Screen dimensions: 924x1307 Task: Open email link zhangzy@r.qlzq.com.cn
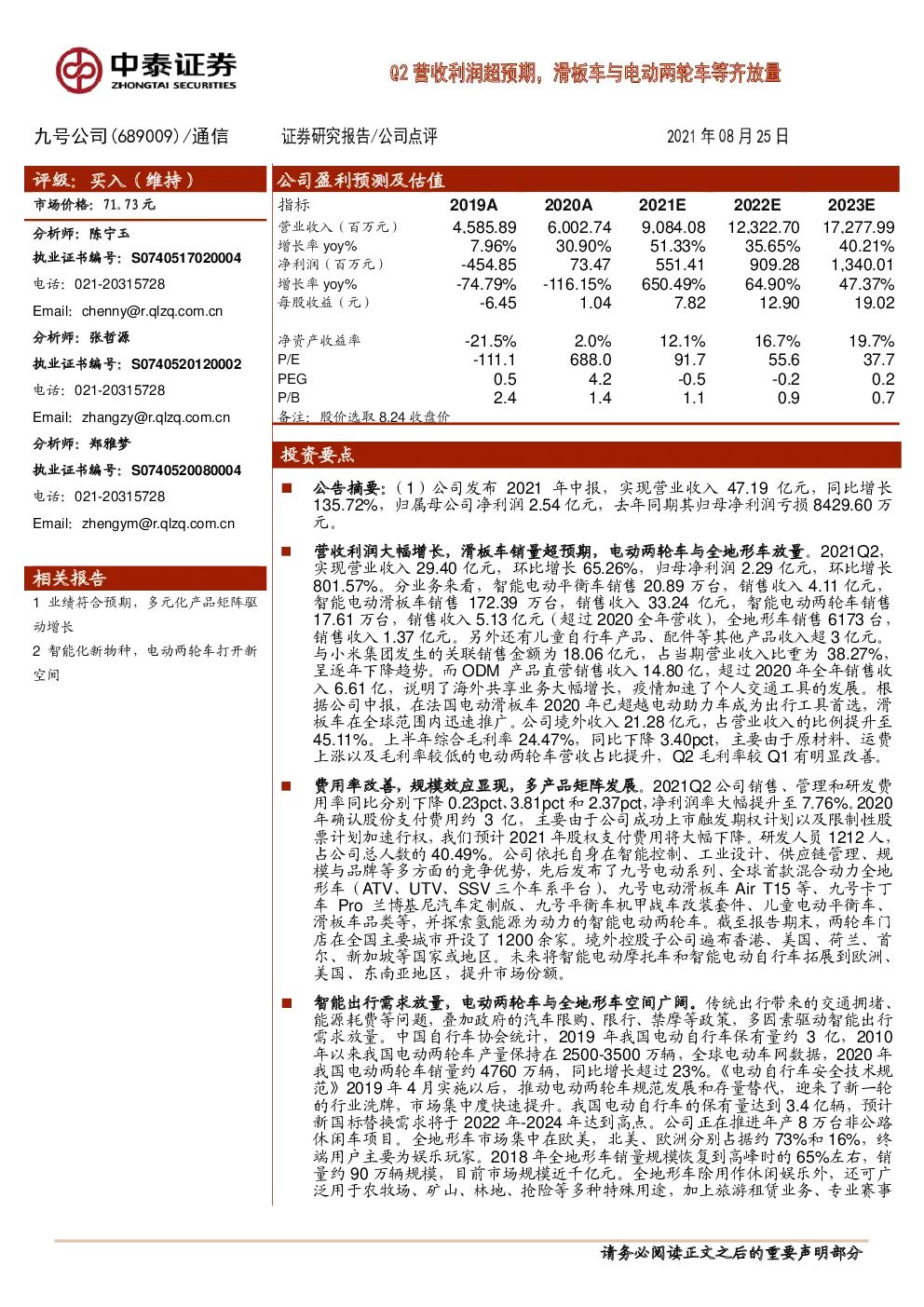point(156,417)
